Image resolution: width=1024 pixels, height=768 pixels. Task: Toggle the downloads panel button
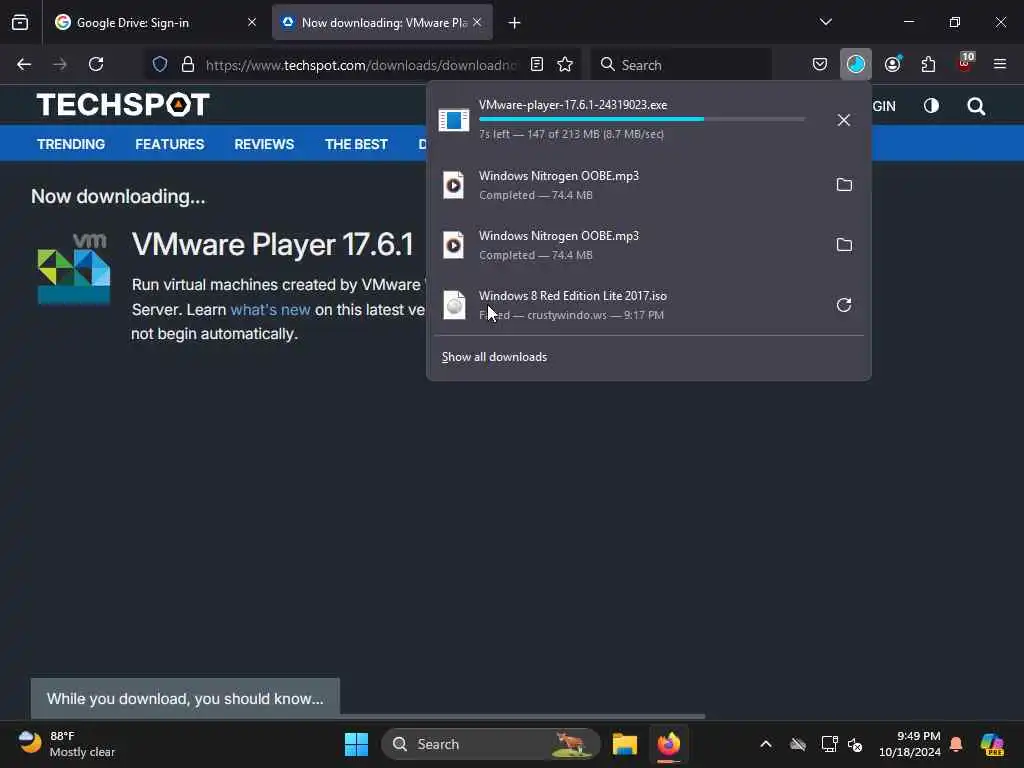856,64
